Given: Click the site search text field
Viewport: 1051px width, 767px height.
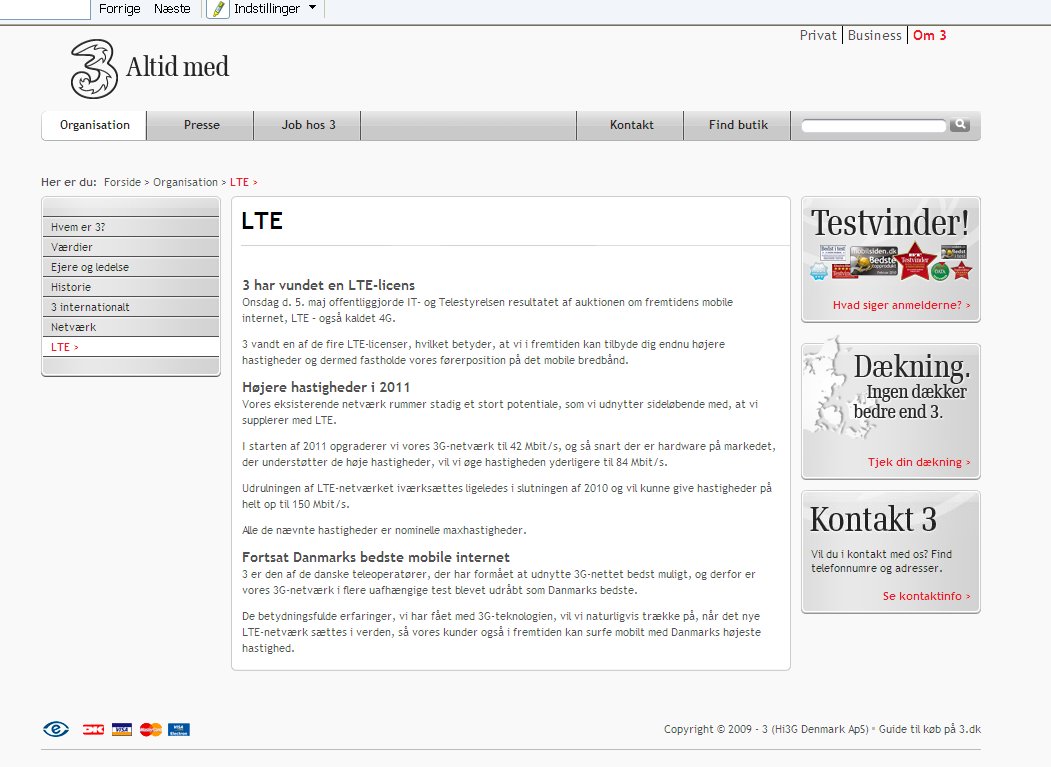Looking at the screenshot, I should (873, 126).
